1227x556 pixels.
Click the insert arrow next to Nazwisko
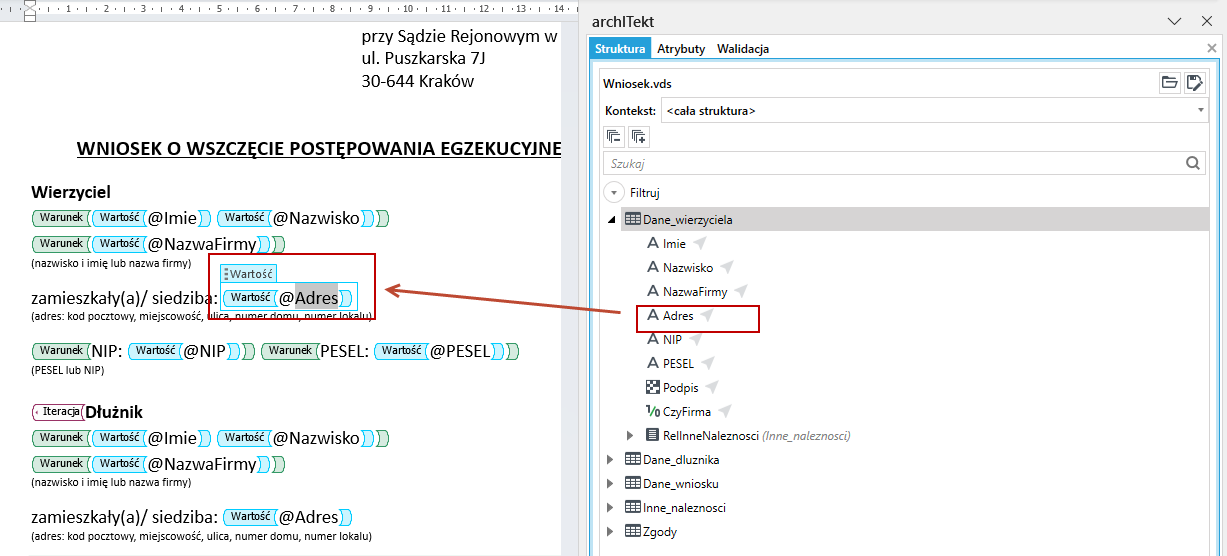coord(727,267)
